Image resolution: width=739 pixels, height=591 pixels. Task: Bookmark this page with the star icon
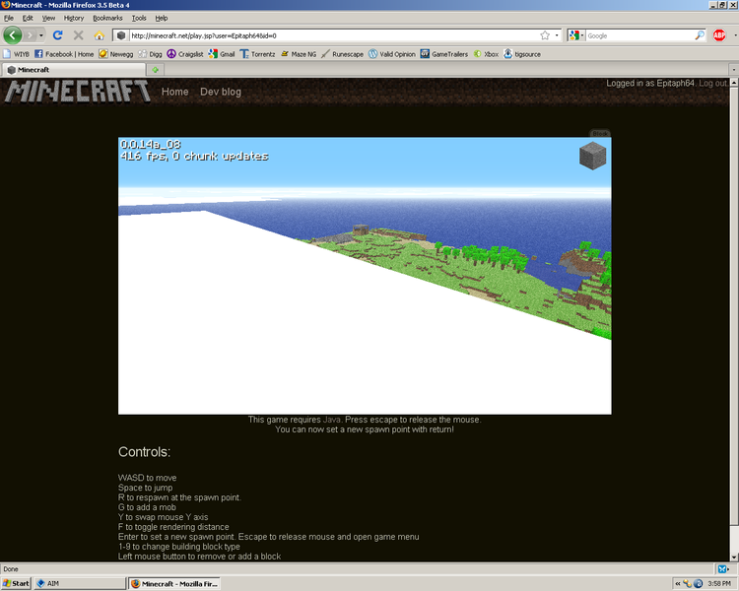[545, 35]
